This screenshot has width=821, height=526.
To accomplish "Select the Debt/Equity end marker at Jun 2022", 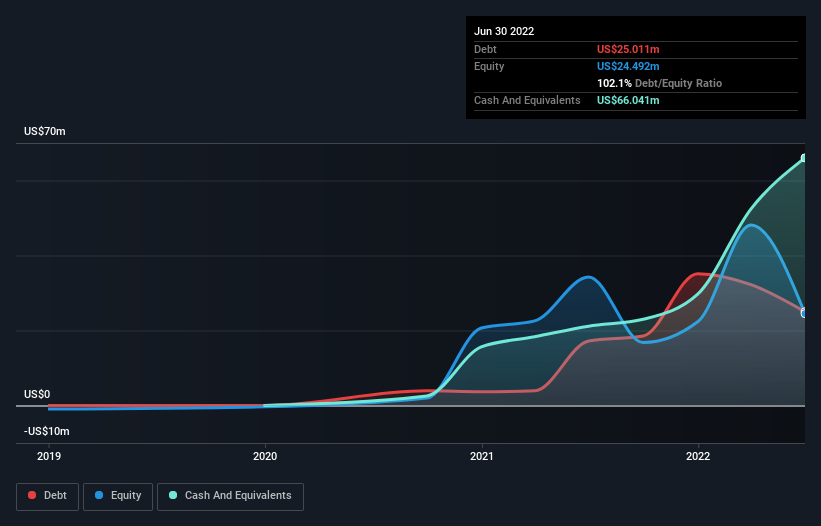I will tap(804, 312).
